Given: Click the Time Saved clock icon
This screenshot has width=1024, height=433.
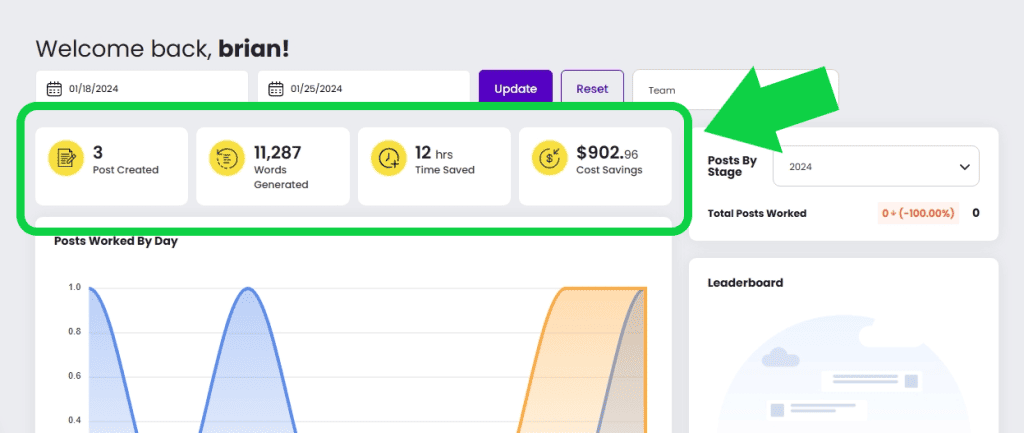Looking at the screenshot, I should tap(389, 159).
